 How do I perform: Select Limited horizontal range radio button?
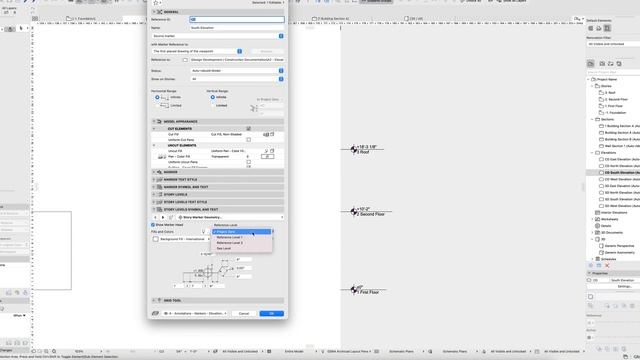[157, 105]
